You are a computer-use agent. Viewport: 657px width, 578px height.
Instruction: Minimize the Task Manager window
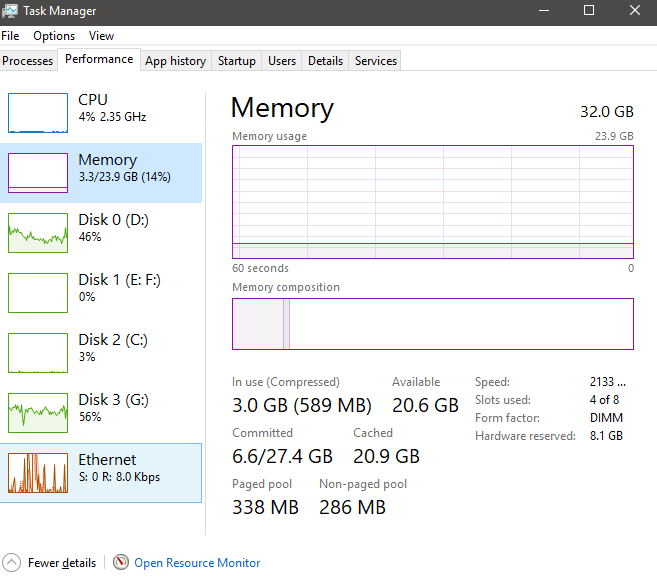click(544, 10)
